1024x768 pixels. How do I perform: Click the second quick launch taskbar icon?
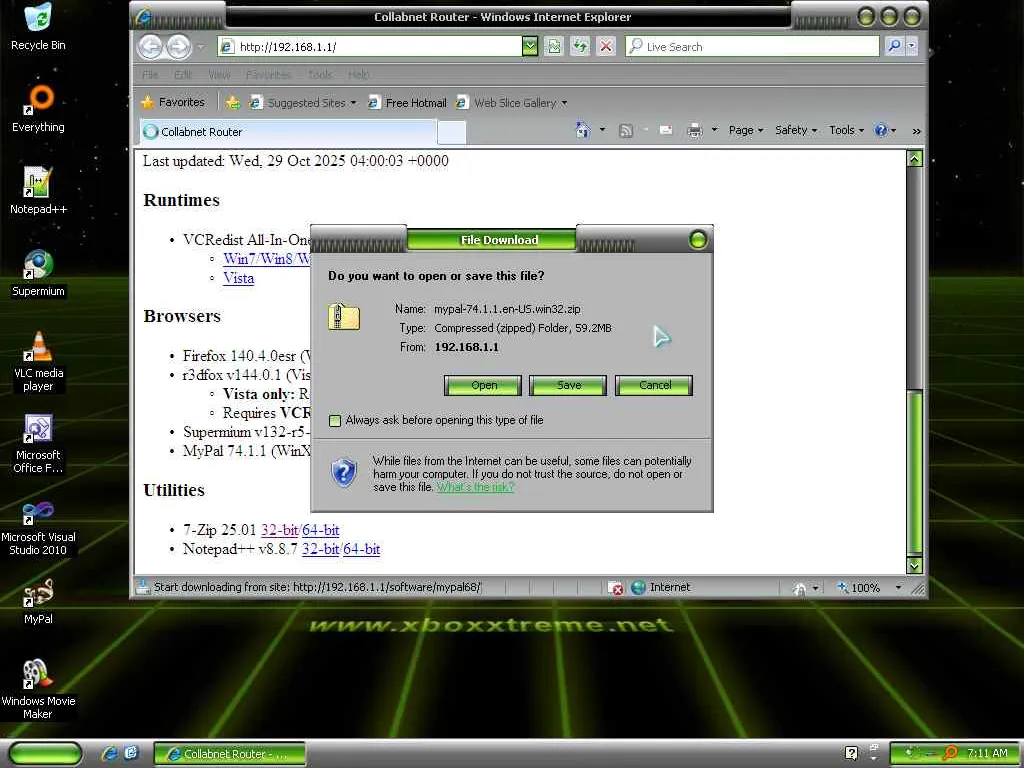(131, 753)
